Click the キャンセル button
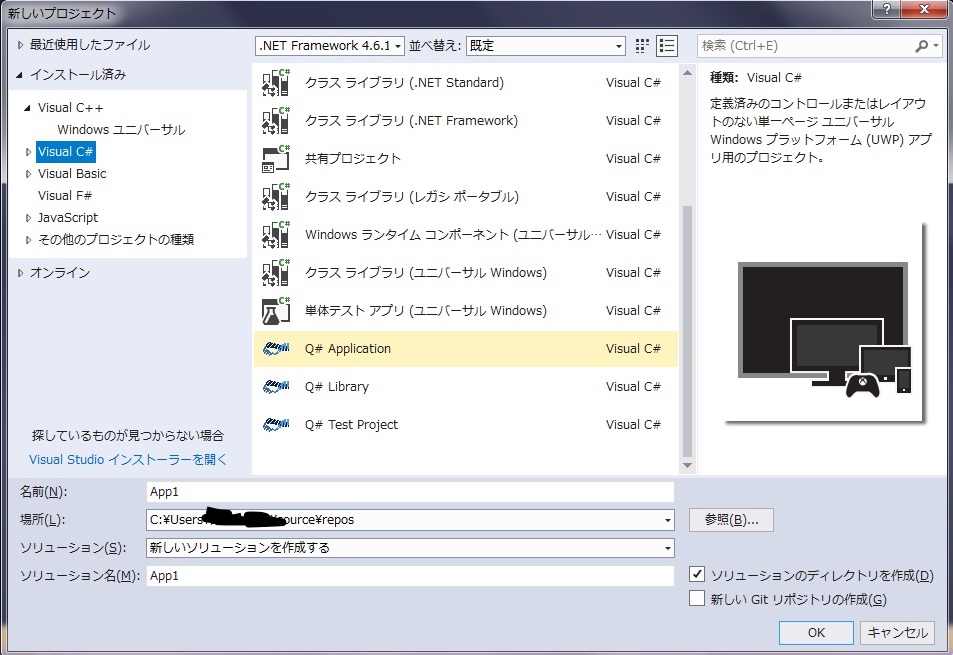 tap(898, 633)
